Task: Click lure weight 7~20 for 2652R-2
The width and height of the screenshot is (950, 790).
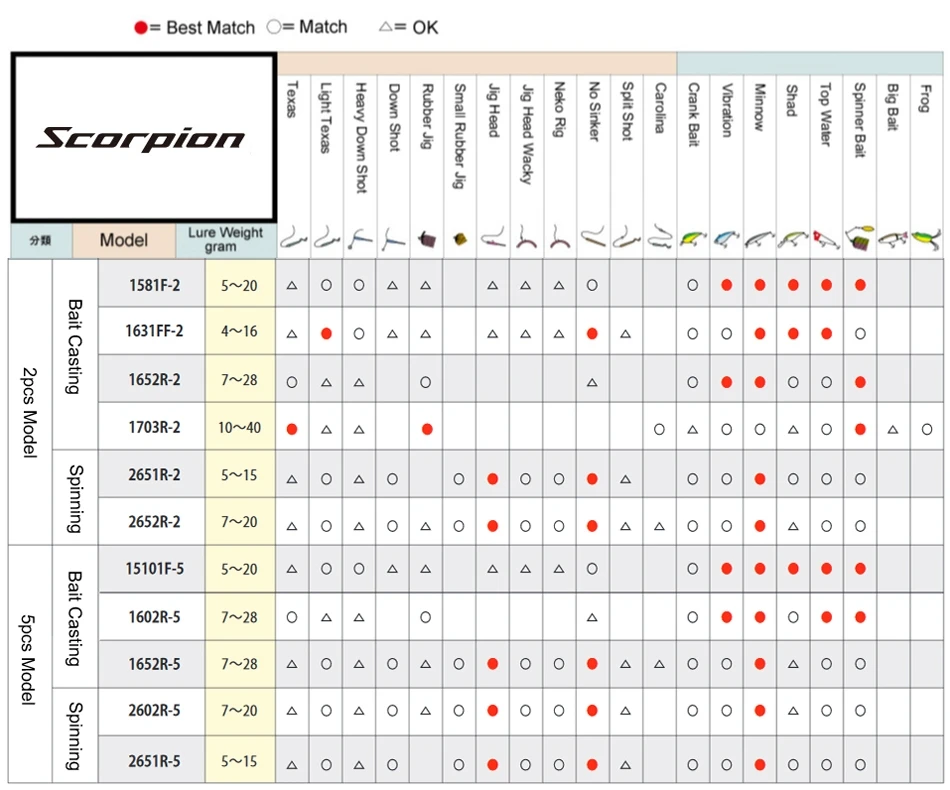Action: 239,522
